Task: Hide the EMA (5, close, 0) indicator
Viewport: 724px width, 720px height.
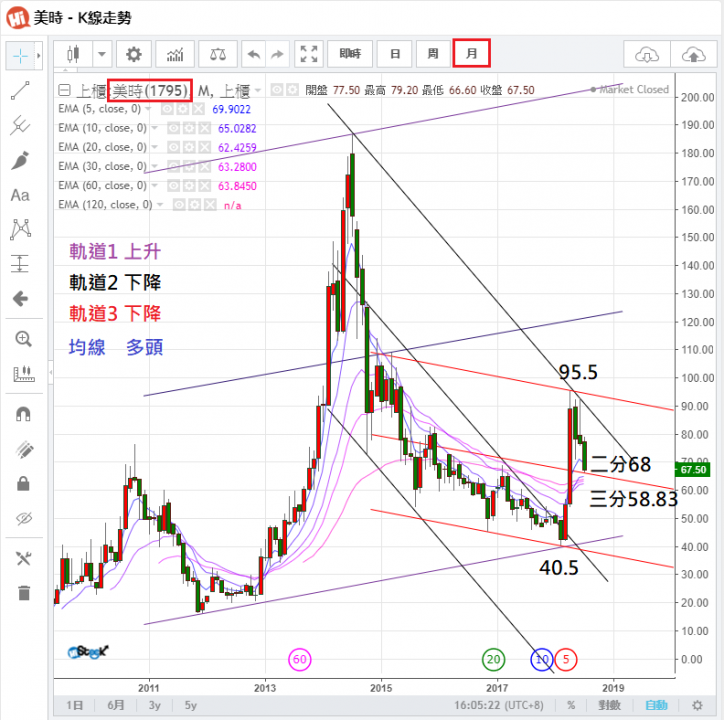Action: (167, 109)
